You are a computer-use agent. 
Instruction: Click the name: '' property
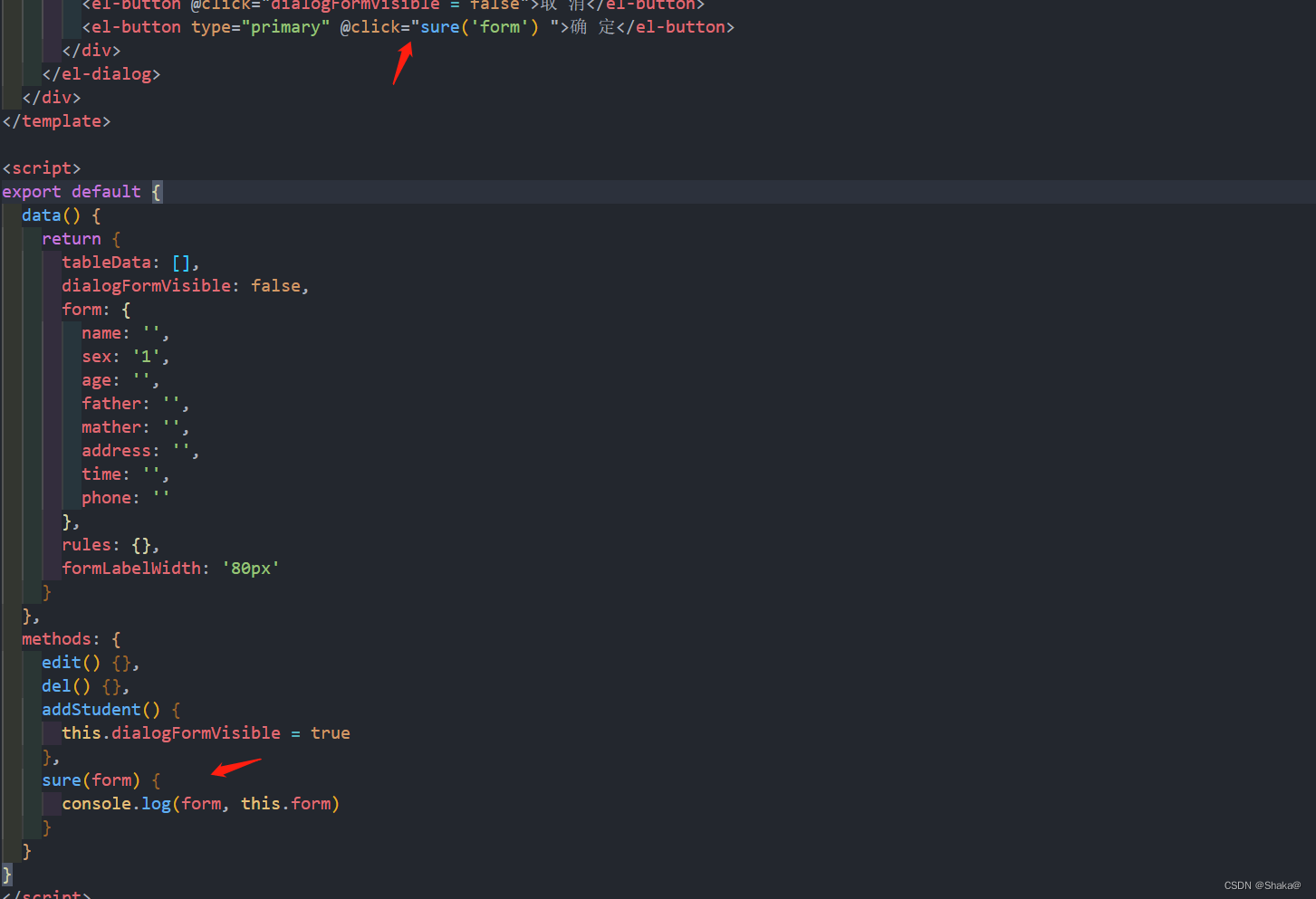[125, 333]
